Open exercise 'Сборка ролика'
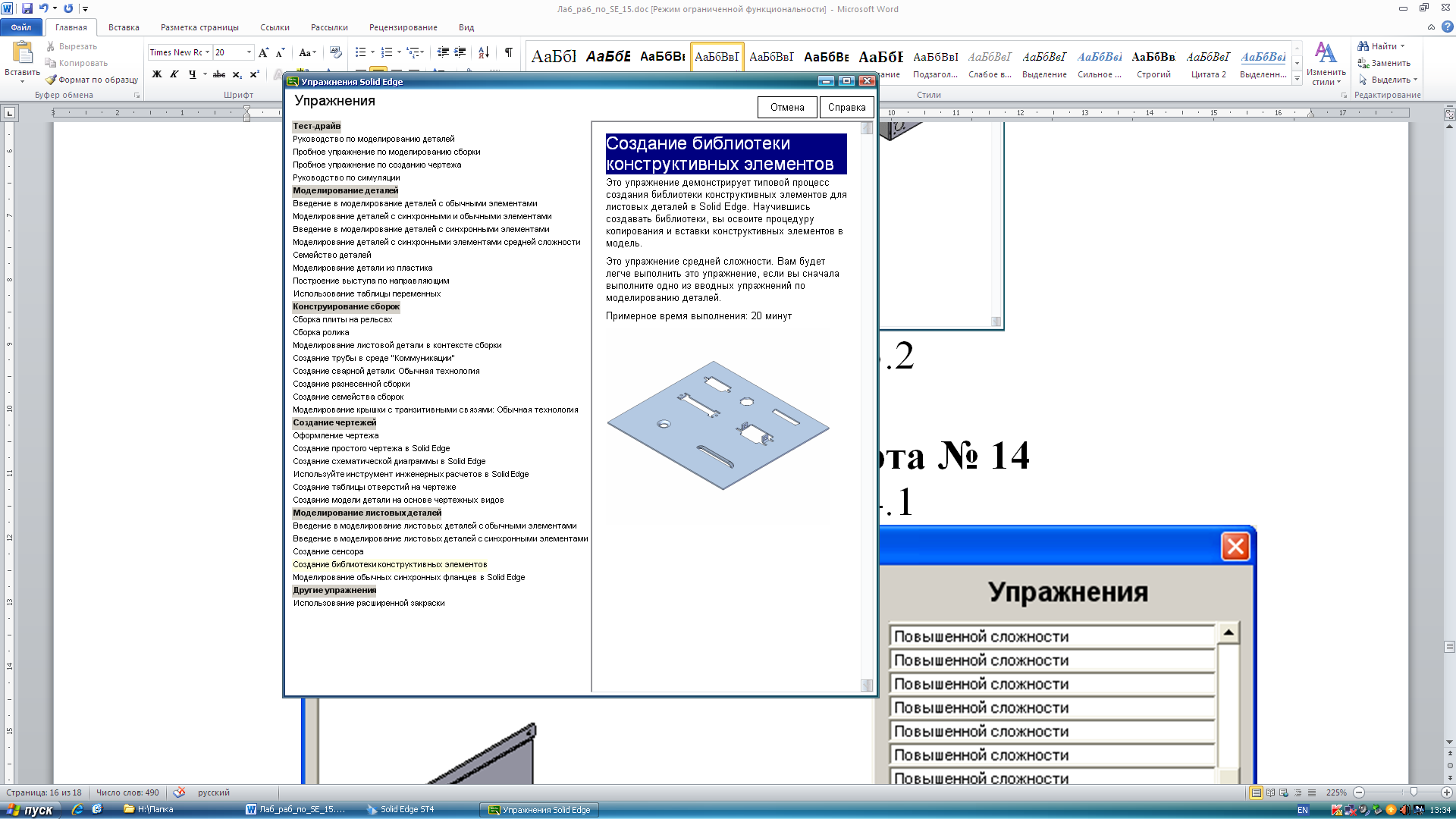 321,332
